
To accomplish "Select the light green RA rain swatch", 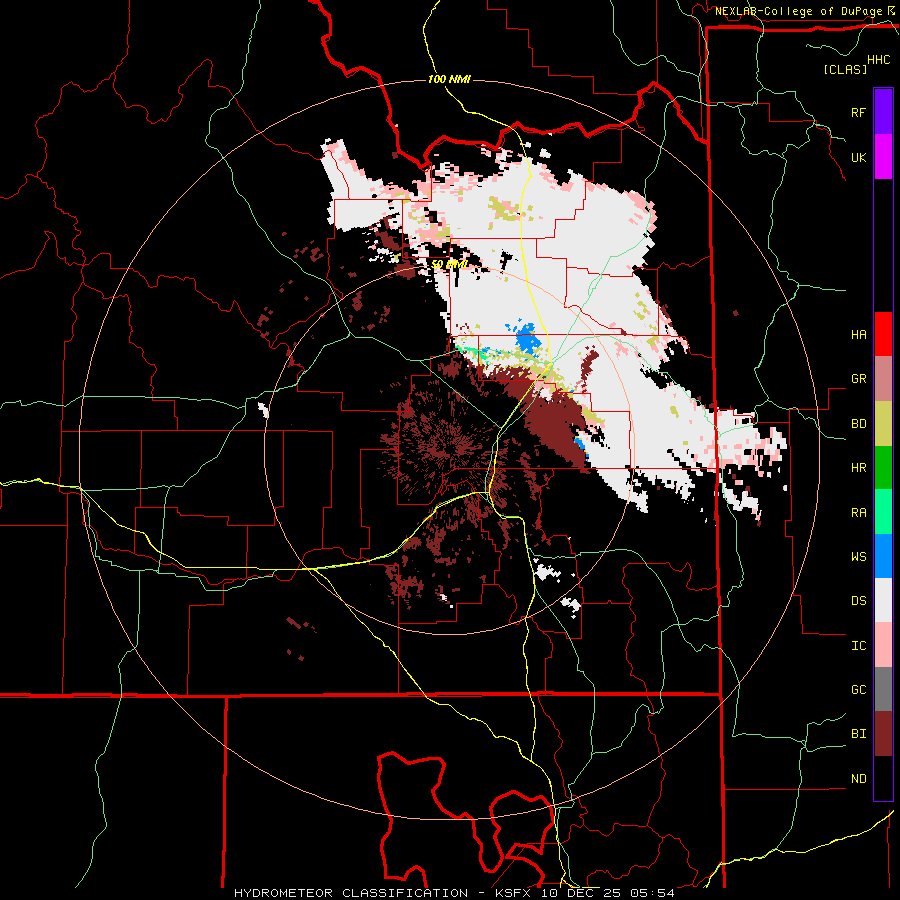I will (x=883, y=512).
